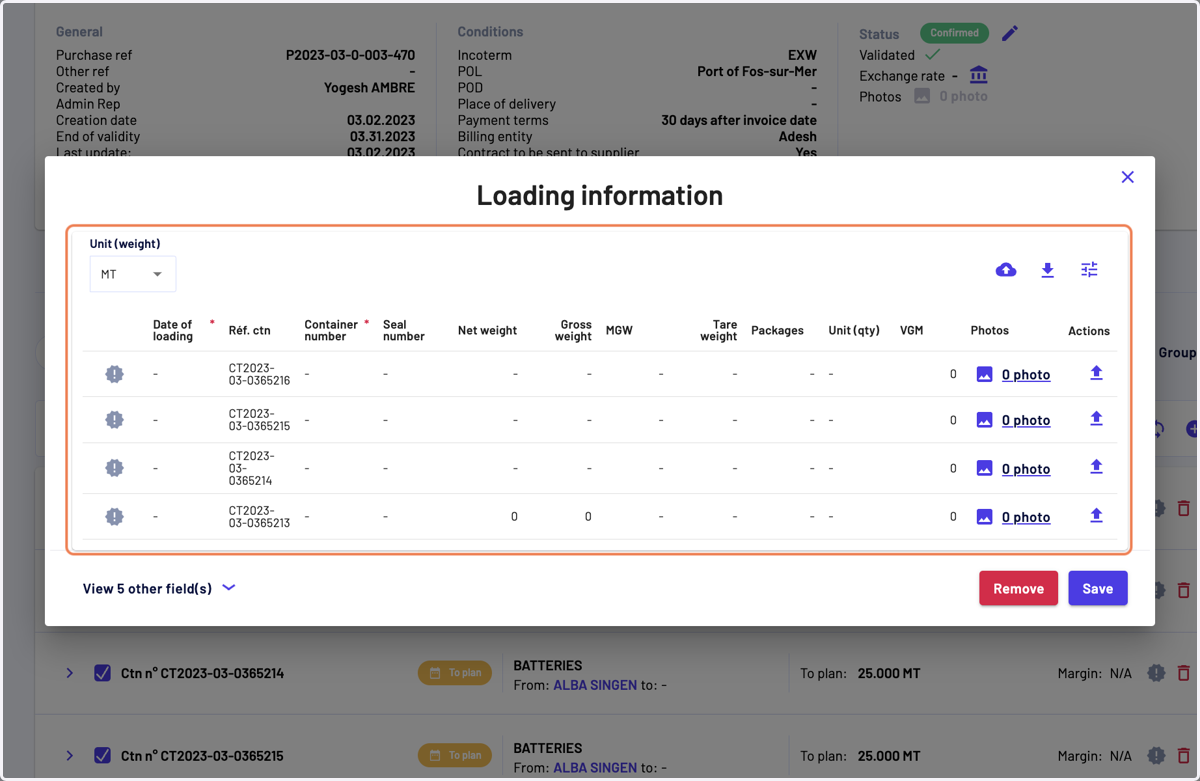Click the Gross weight column header
1200x781 pixels.
(x=573, y=330)
